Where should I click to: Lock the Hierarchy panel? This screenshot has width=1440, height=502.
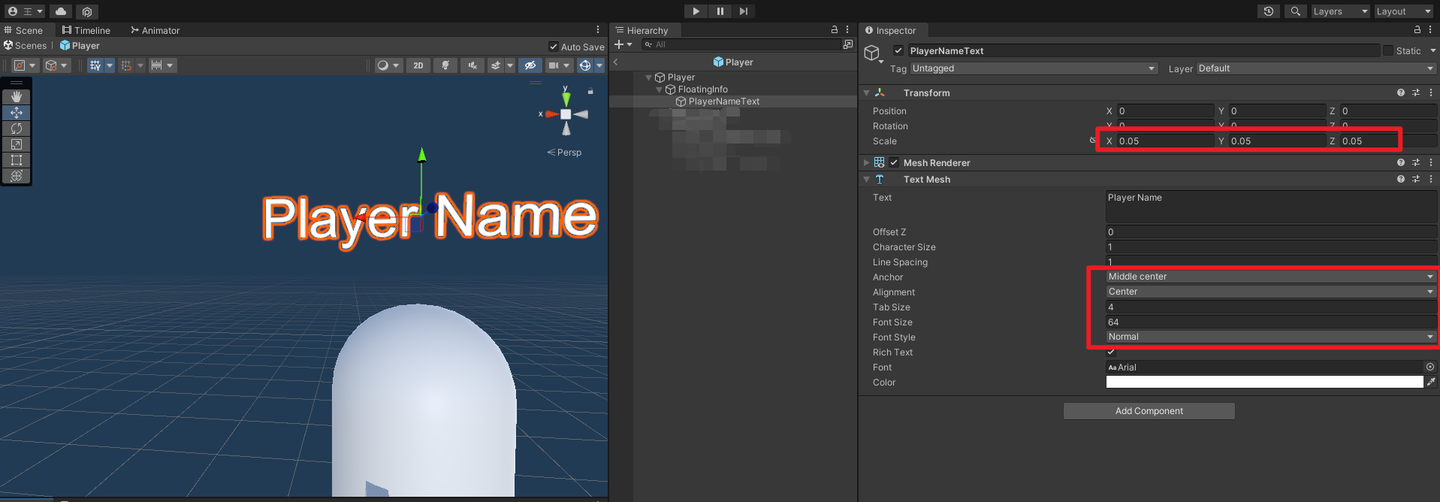(835, 30)
